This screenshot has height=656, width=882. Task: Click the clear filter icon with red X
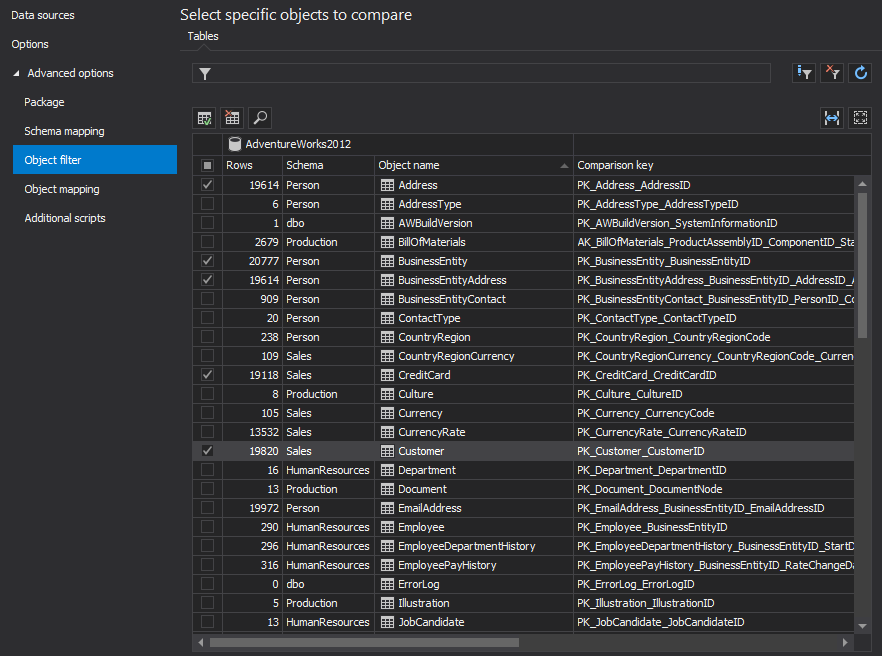832,73
